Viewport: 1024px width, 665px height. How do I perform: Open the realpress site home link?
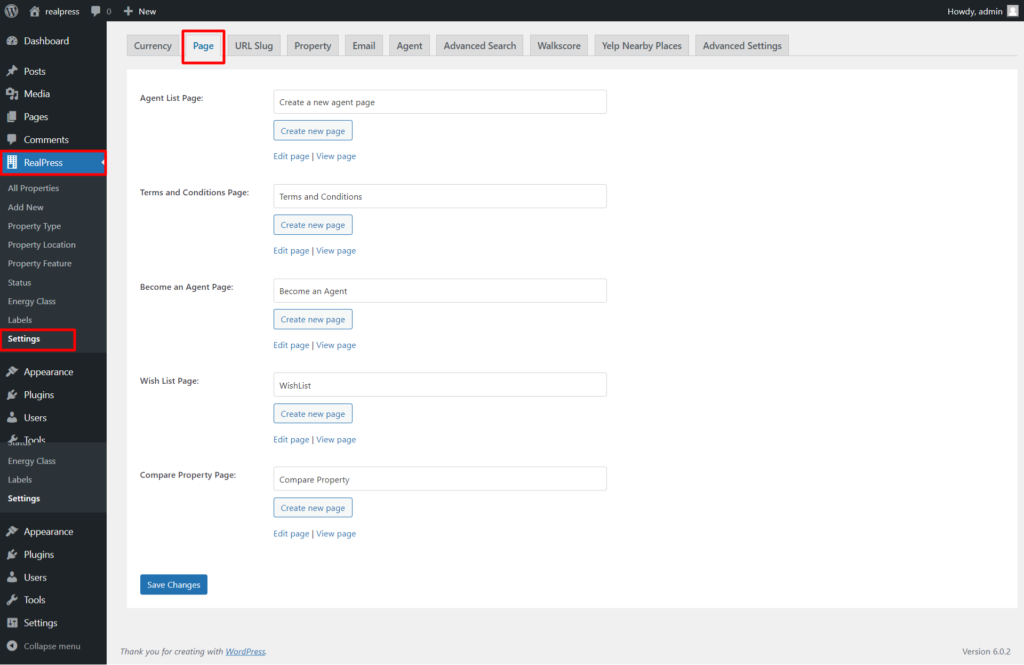pyautogui.click(x=54, y=11)
